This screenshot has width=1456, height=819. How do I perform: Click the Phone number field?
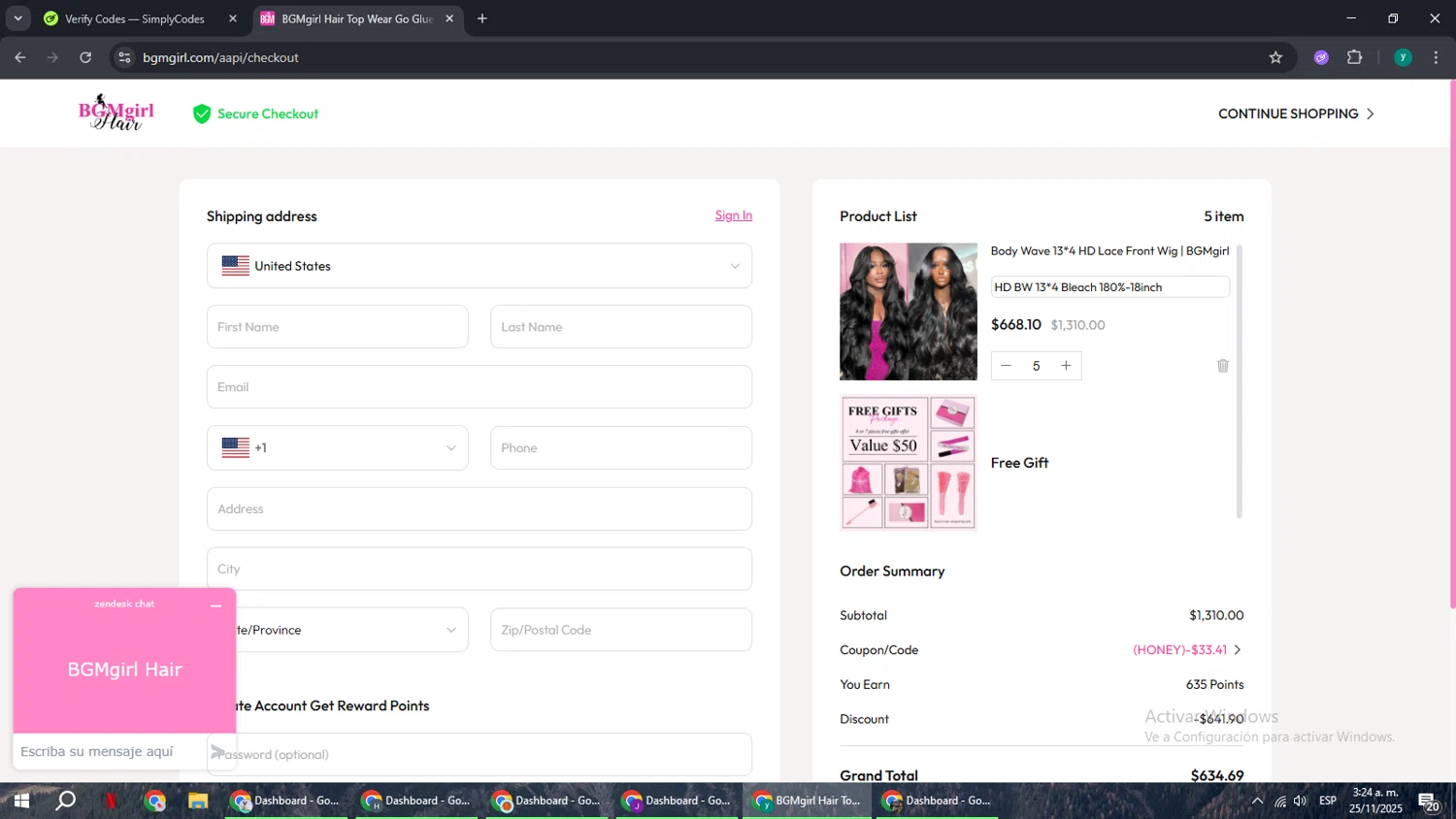[x=621, y=447]
